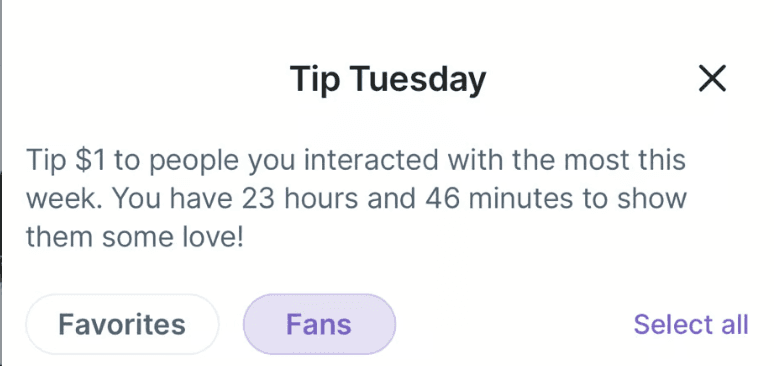Dismiss the popup using the cross icon
Viewport: 774px width, 366px height.
tap(712, 79)
